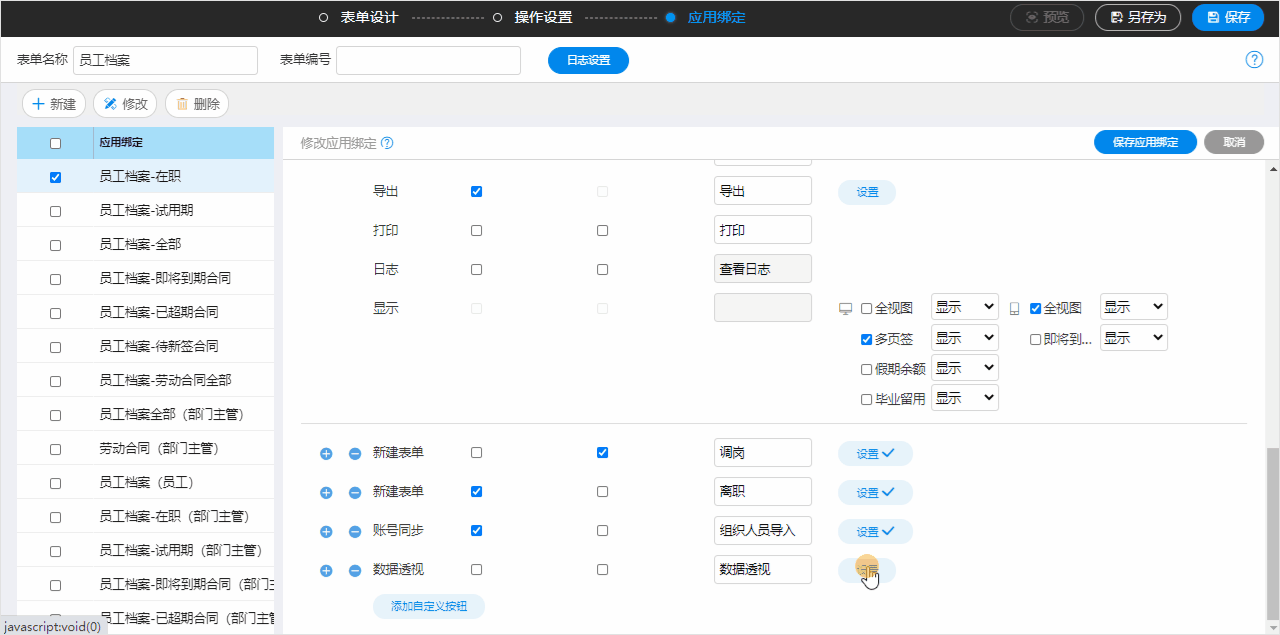Image resolution: width=1280 pixels, height=635 pixels.
Task: Click the 修改 button
Action: tap(125, 104)
